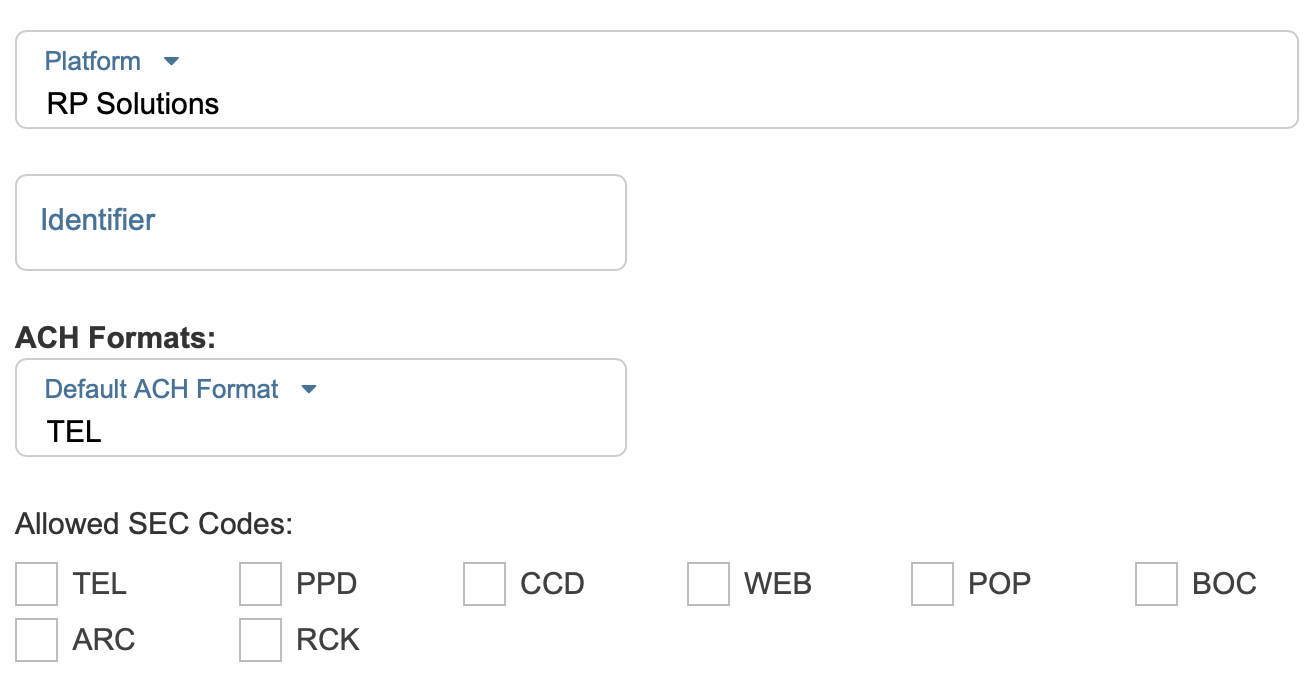Toggle the RCK SEC code checkbox

pos(261,640)
